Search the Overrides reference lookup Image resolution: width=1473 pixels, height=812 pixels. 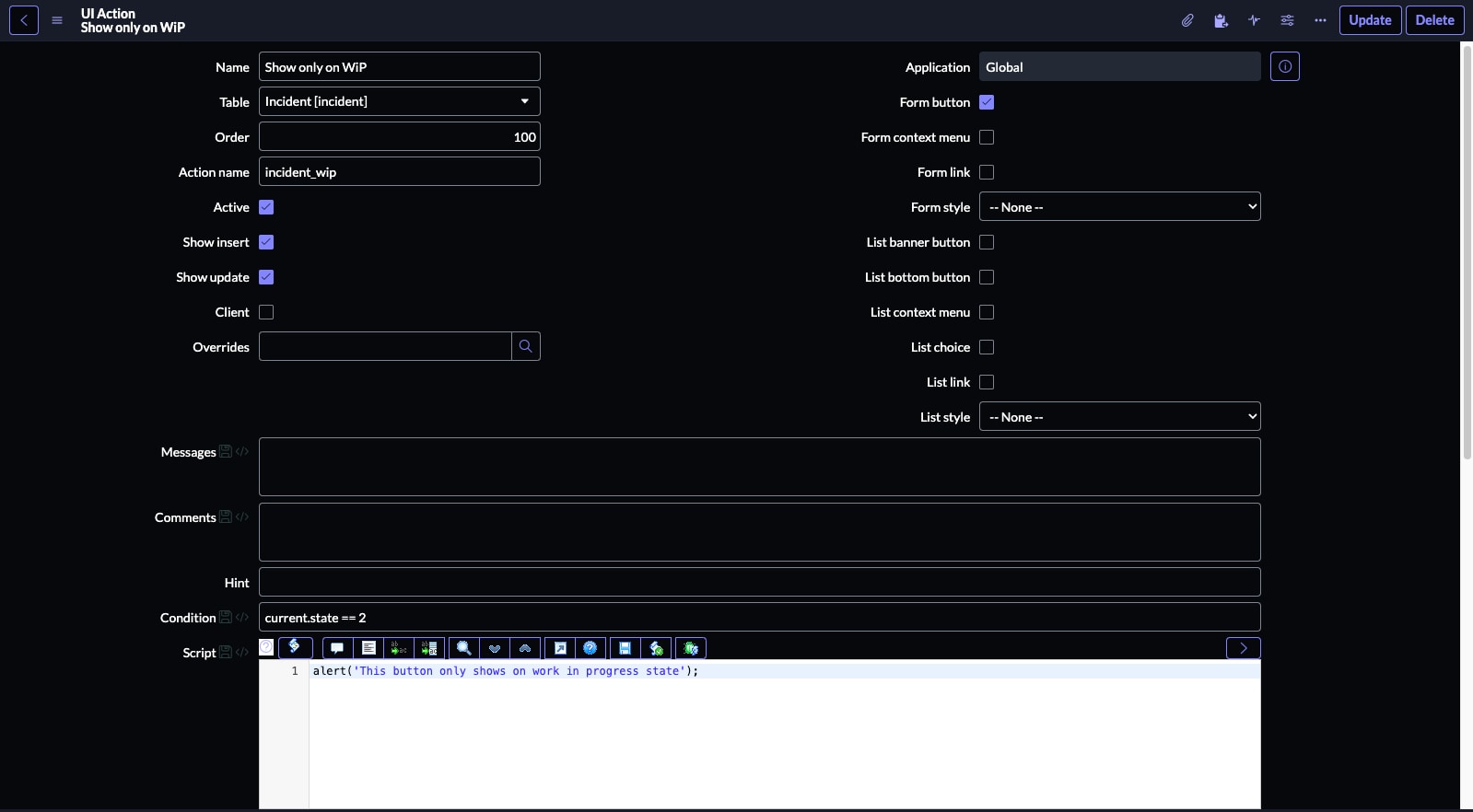(526, 346)
